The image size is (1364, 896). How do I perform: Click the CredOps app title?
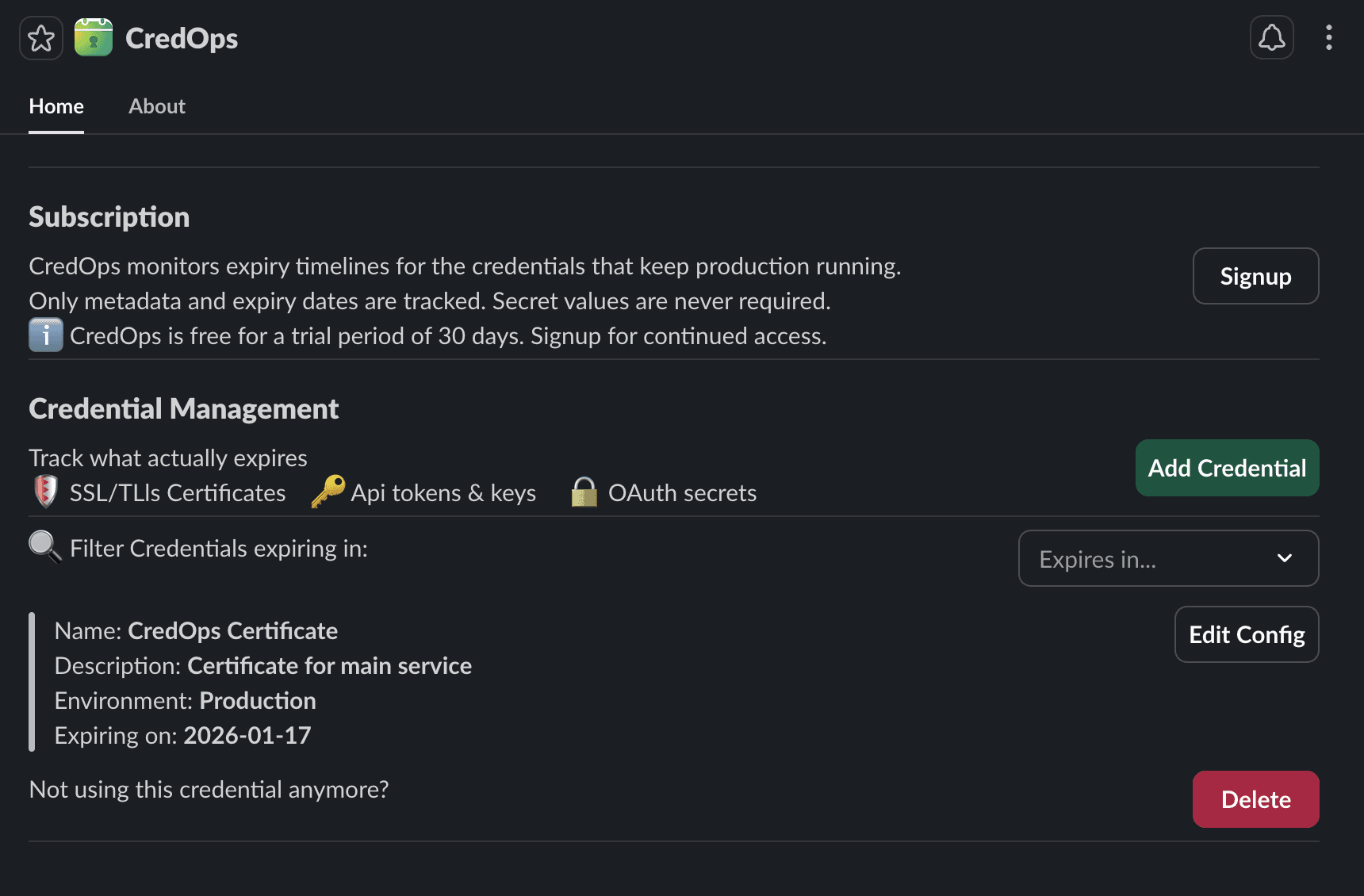pos(182,38)
